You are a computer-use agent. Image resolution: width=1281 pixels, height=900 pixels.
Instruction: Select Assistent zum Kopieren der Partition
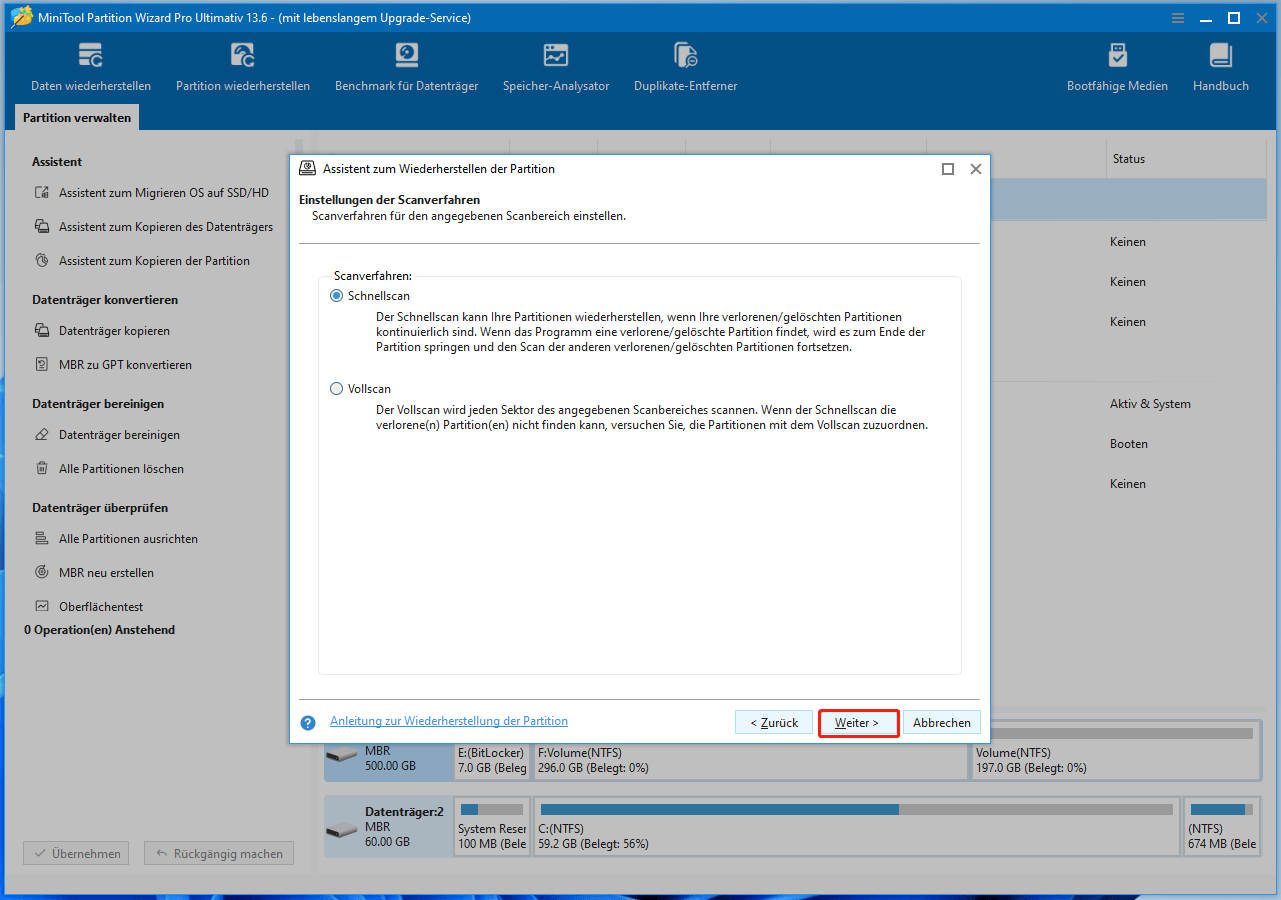153,260
